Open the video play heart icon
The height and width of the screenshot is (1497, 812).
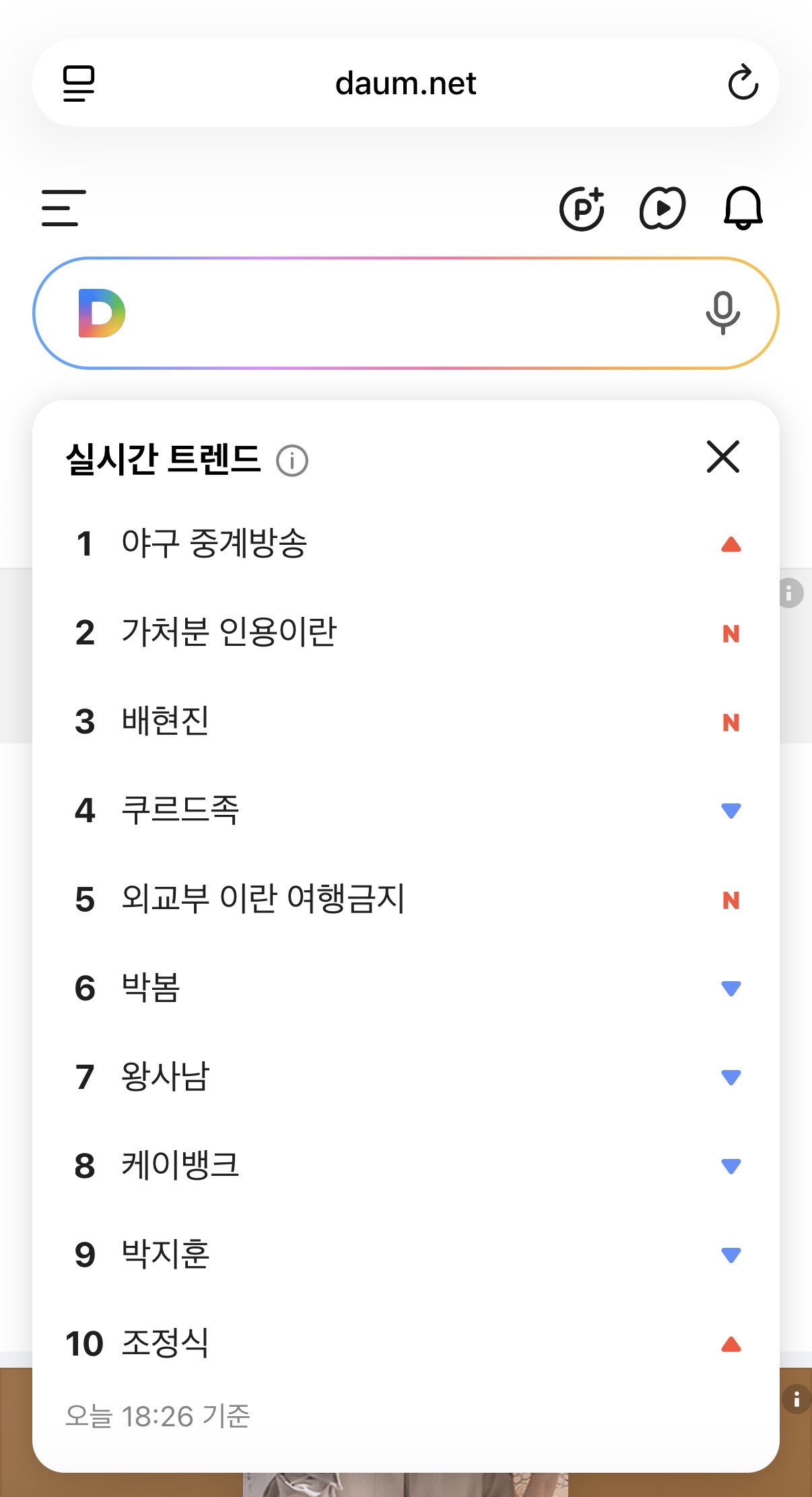(662, 208)
